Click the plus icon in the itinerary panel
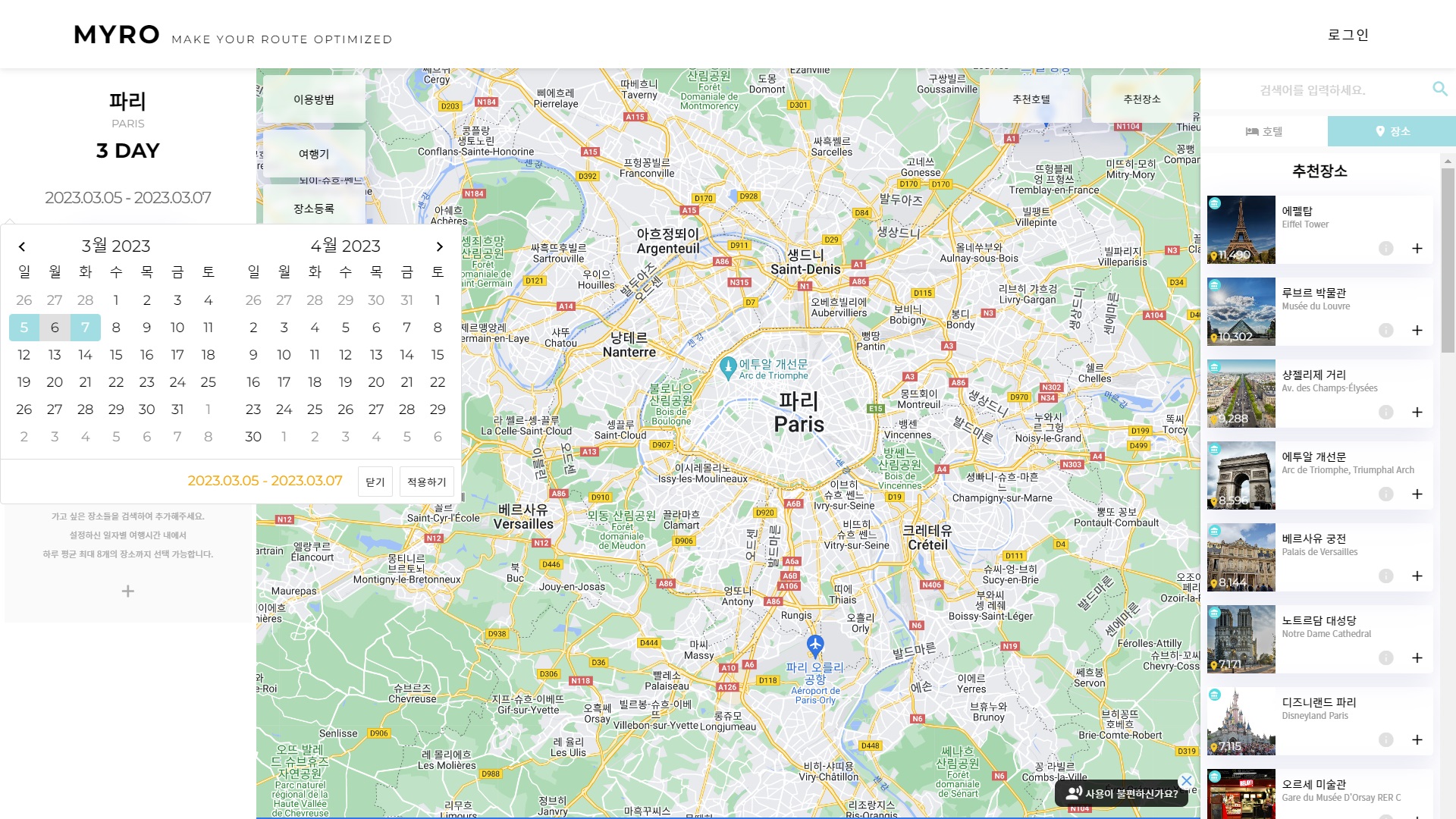 tap(128, 591)
